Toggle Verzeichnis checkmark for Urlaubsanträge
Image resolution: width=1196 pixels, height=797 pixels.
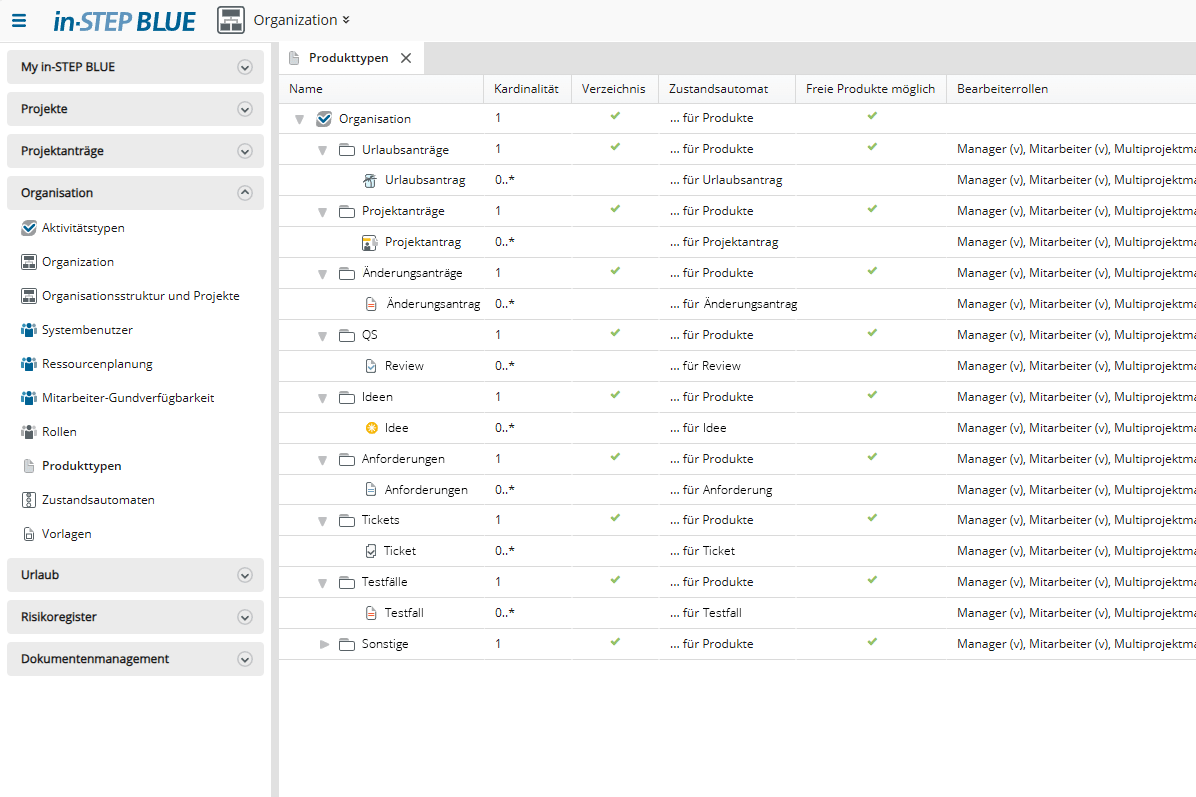[615, 148]
